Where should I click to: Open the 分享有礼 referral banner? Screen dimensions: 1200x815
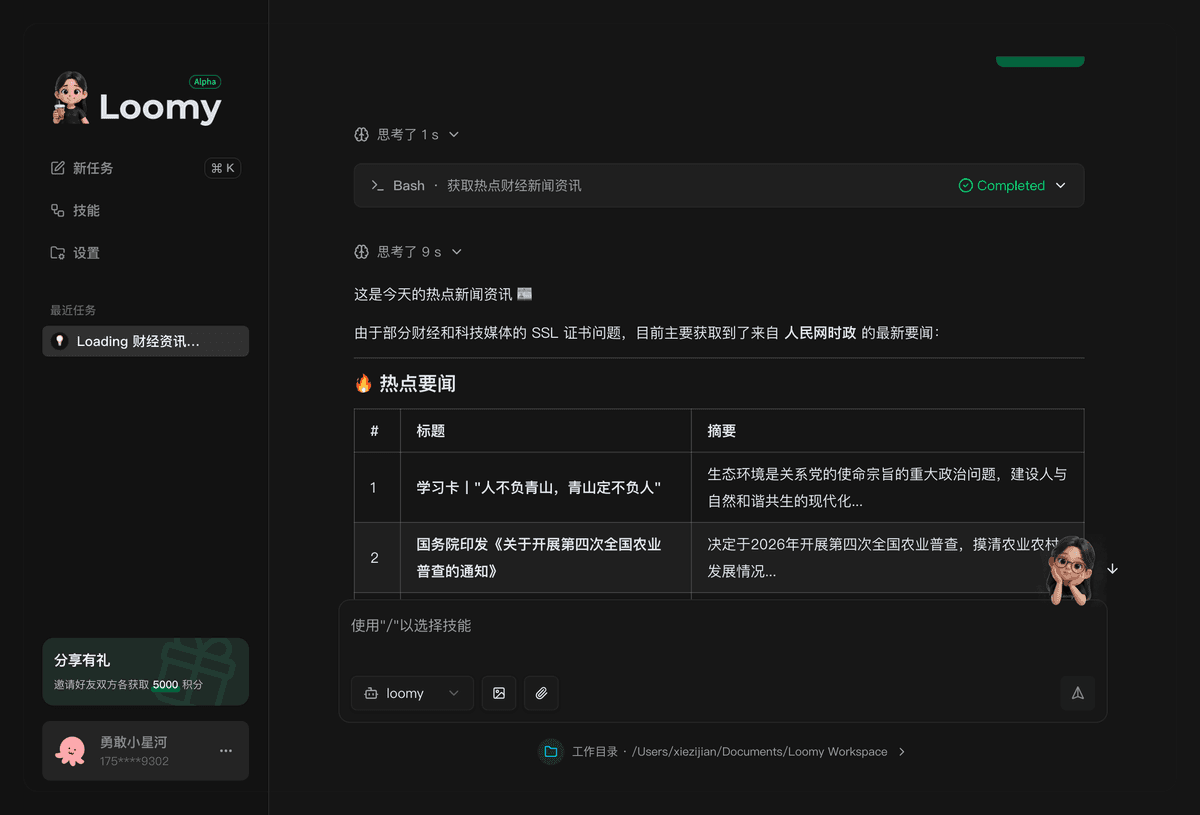(145, 671)
